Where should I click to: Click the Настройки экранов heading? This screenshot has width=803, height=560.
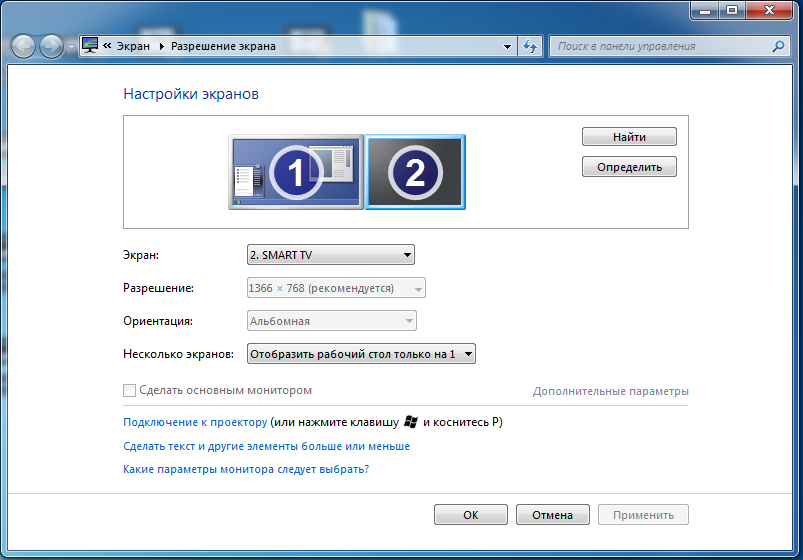tap(191, 94)
